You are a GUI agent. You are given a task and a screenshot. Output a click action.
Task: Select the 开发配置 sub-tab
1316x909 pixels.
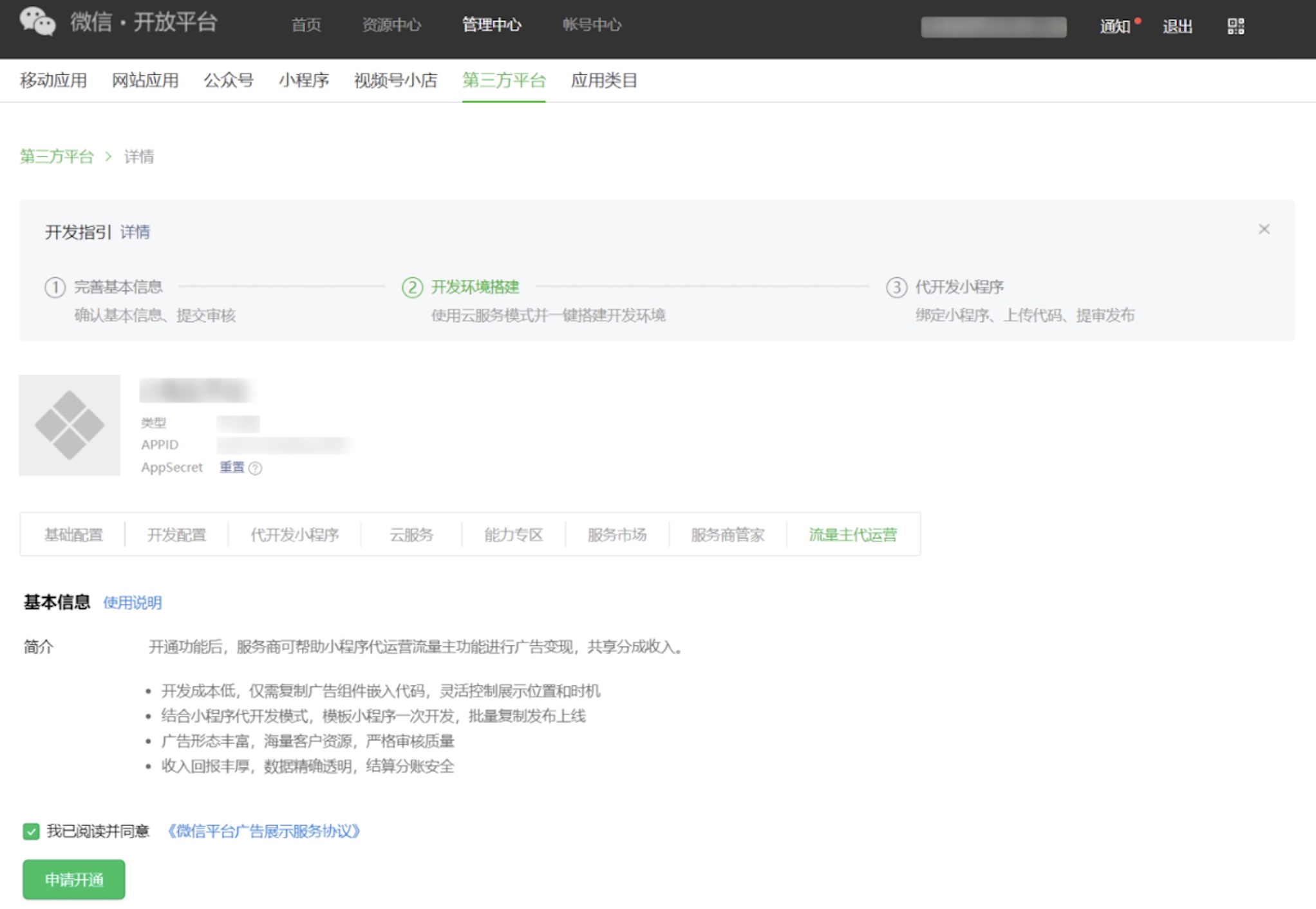click(x=176, y=534)
